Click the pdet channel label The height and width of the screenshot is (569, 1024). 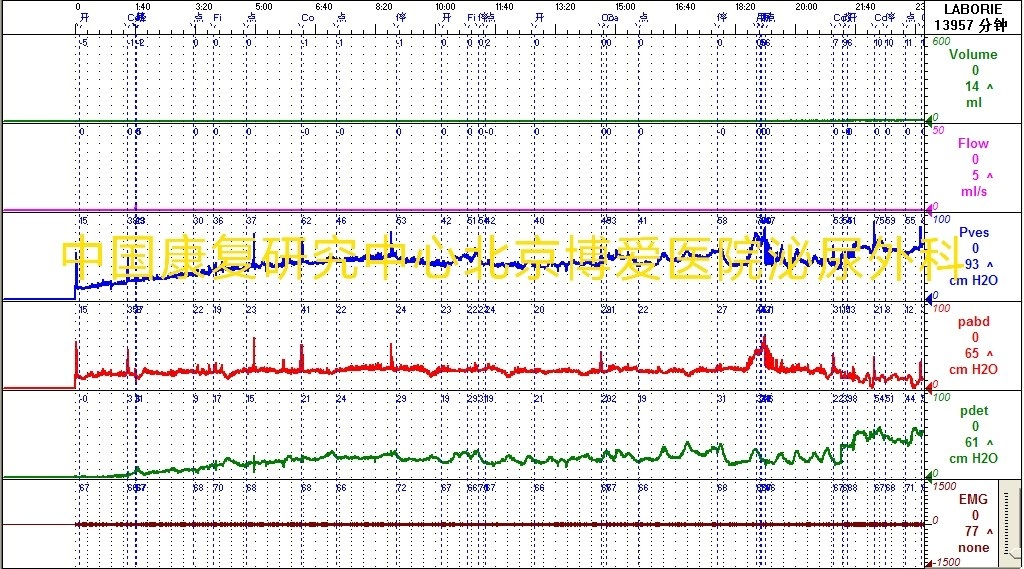tap(974, 410)
